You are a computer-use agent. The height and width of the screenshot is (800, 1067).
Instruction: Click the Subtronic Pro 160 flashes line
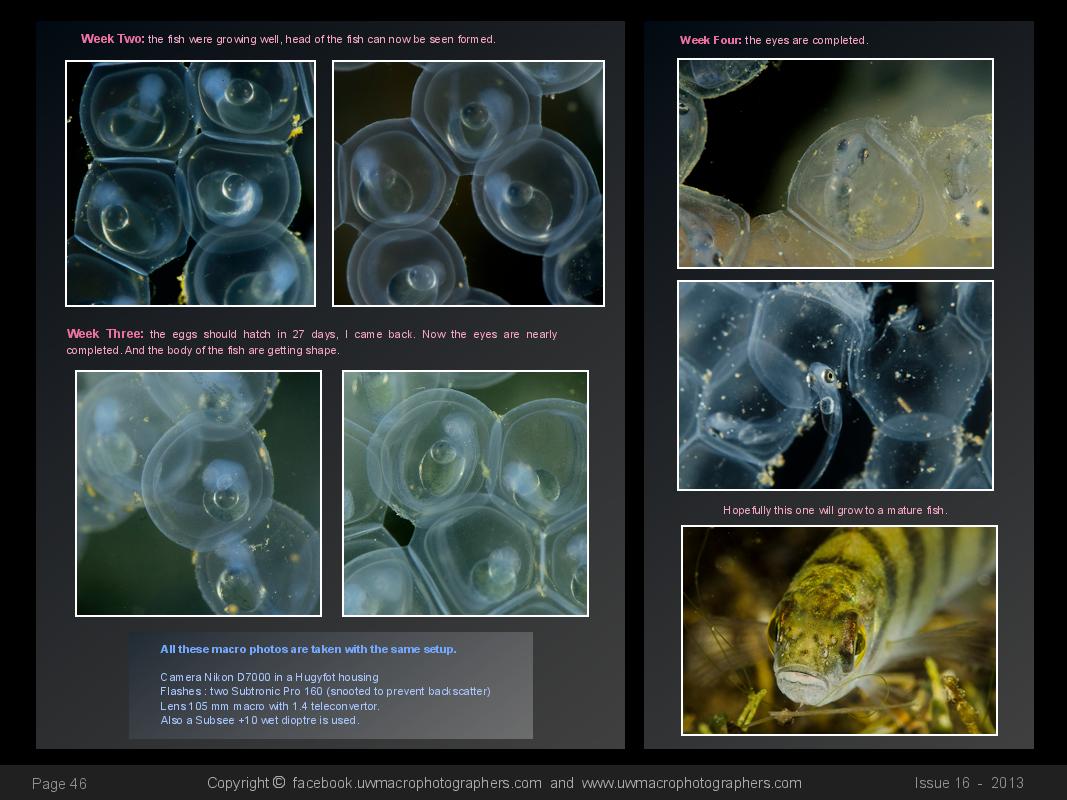[x=325, y=691]
